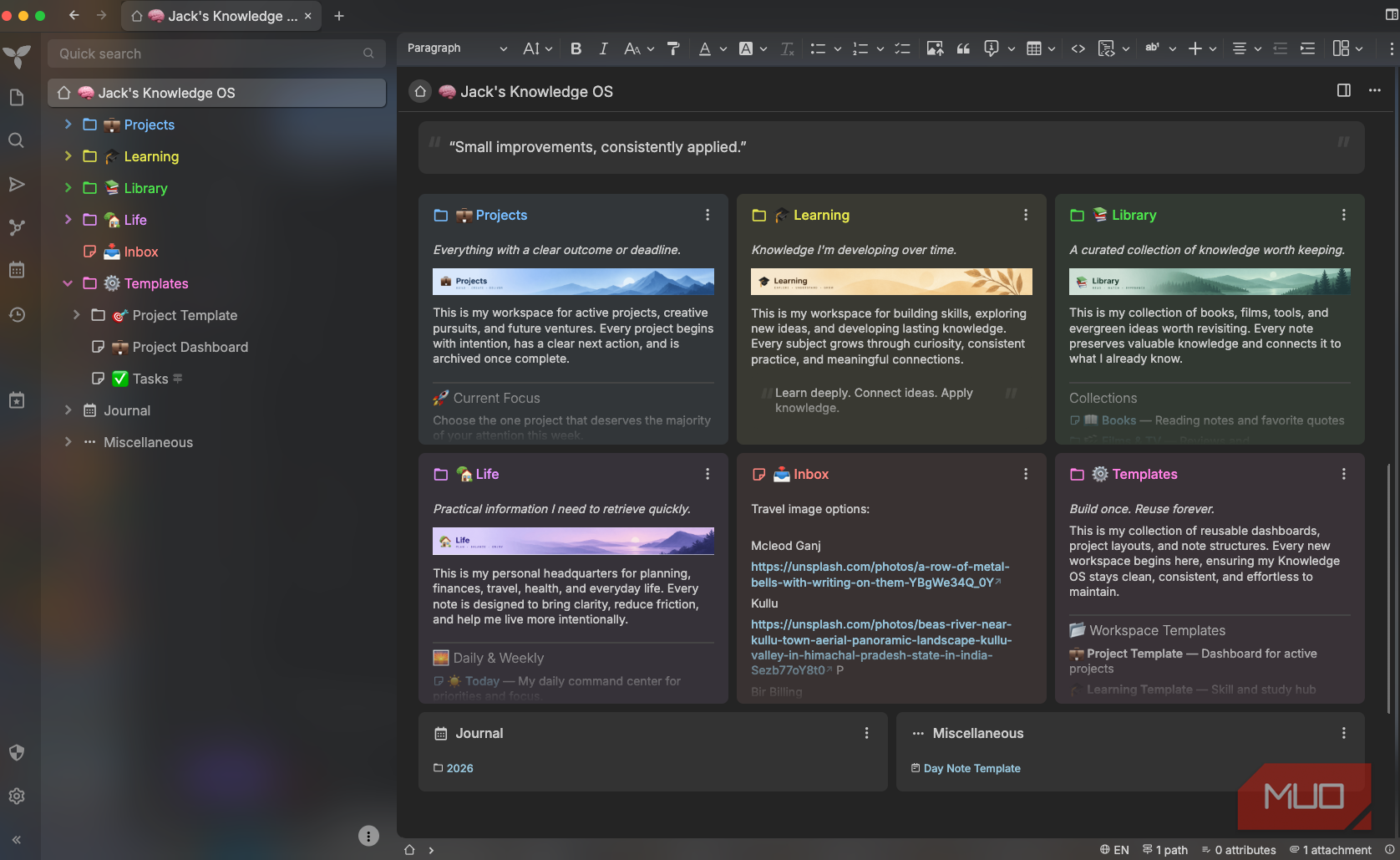Open the Trilium main menu logo
1400x860 pixels.
click(17, 55)
